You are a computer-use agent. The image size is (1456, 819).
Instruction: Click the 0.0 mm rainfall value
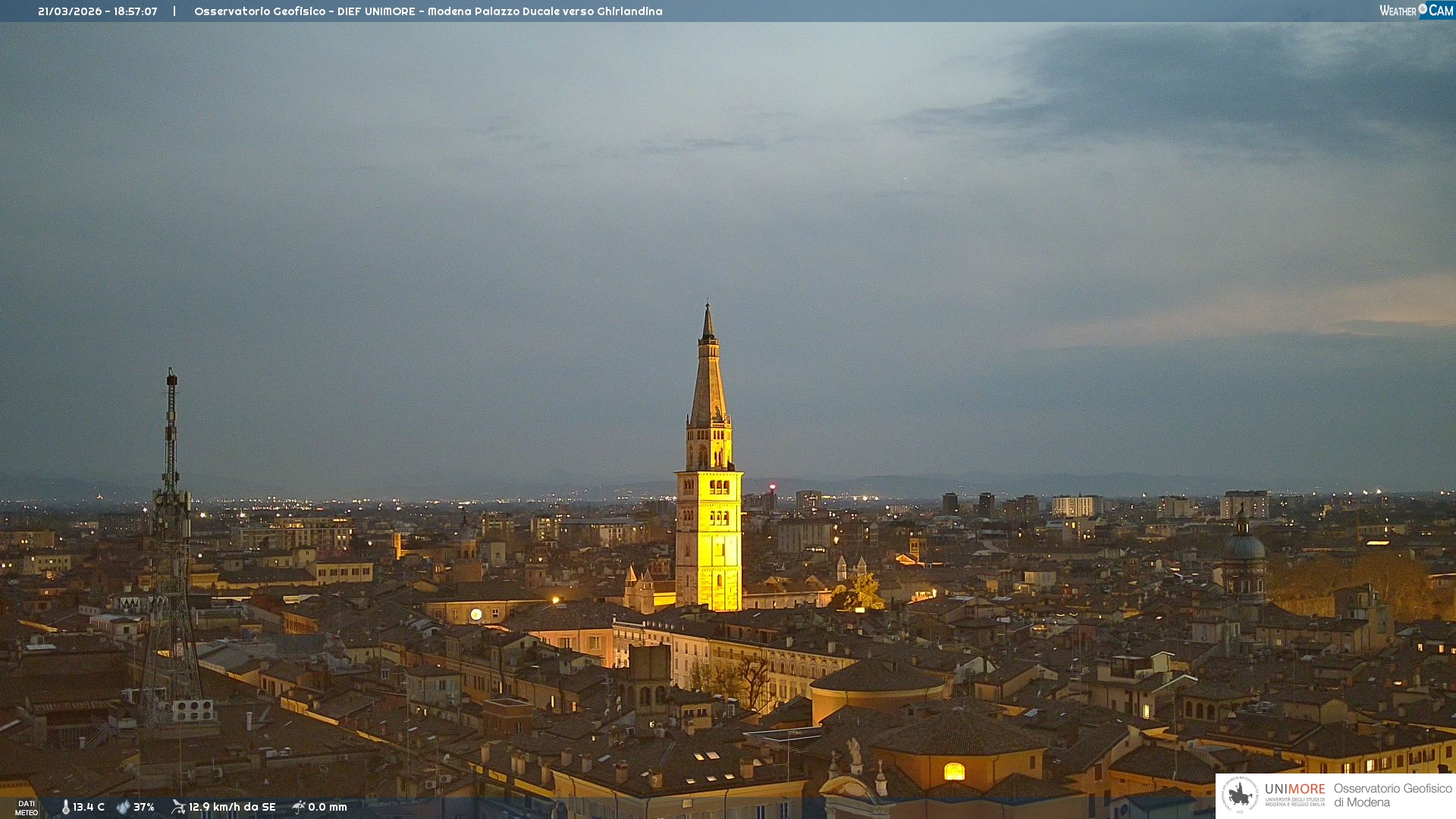(328, 807)
